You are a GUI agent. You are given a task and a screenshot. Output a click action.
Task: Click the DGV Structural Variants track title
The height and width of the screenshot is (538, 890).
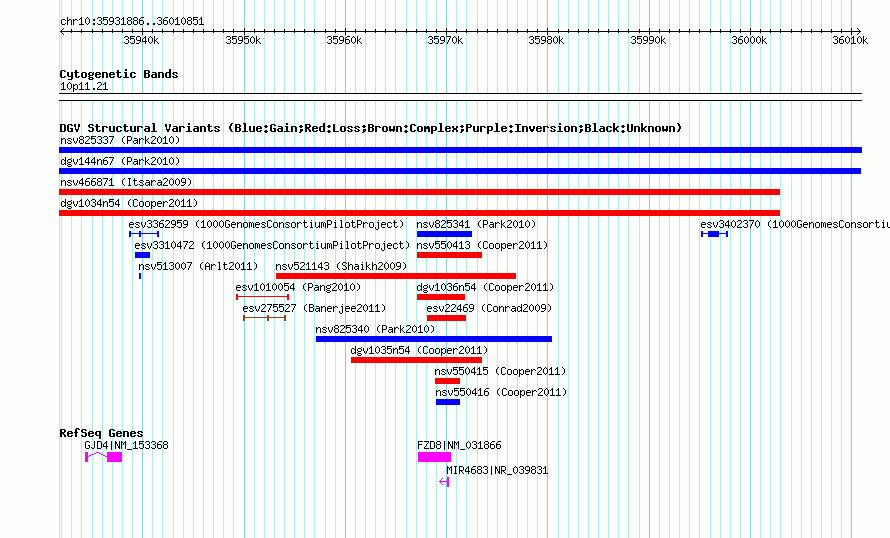click(371, 128)
